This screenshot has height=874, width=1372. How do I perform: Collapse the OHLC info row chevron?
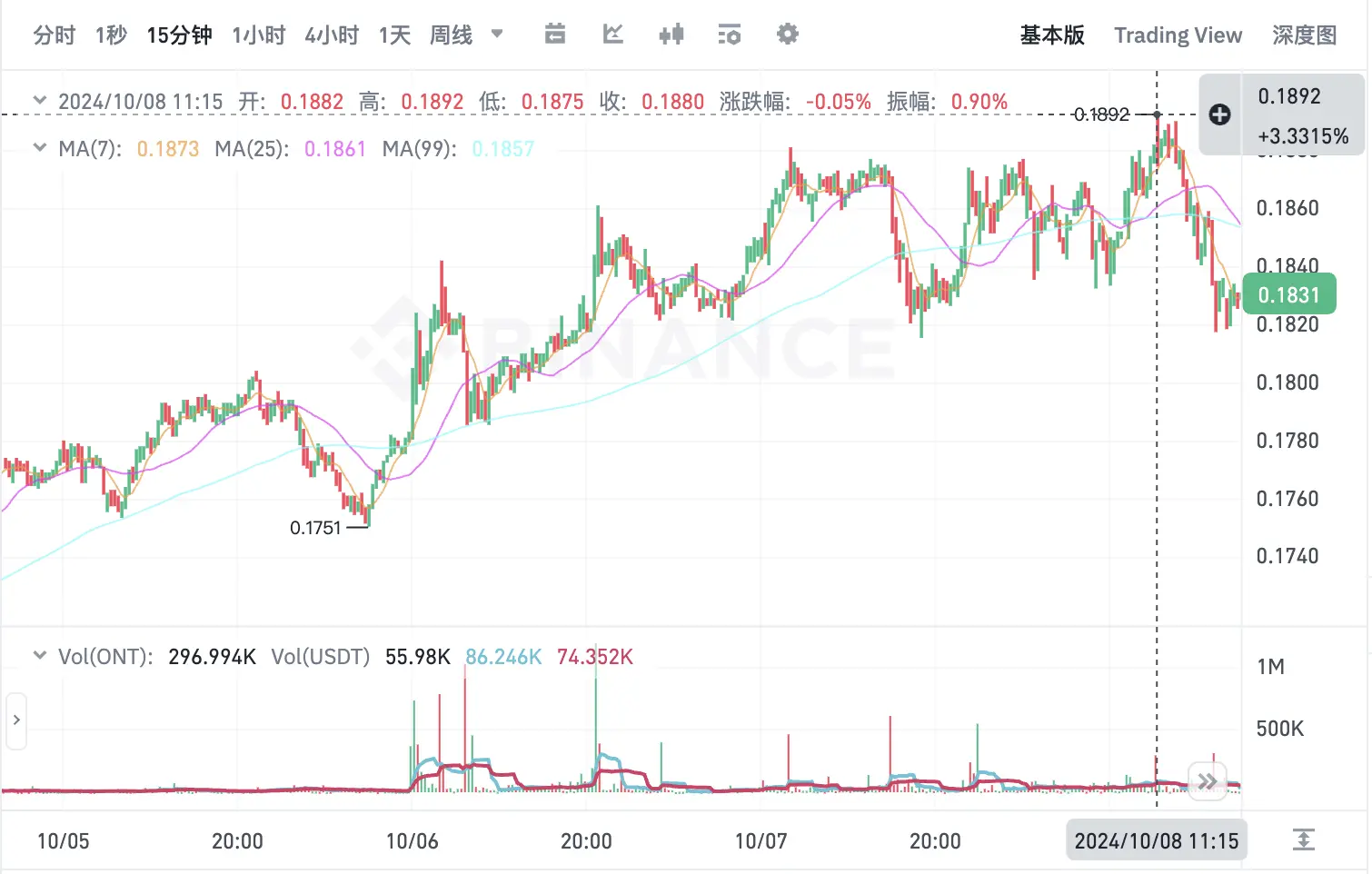coord(39,101)
